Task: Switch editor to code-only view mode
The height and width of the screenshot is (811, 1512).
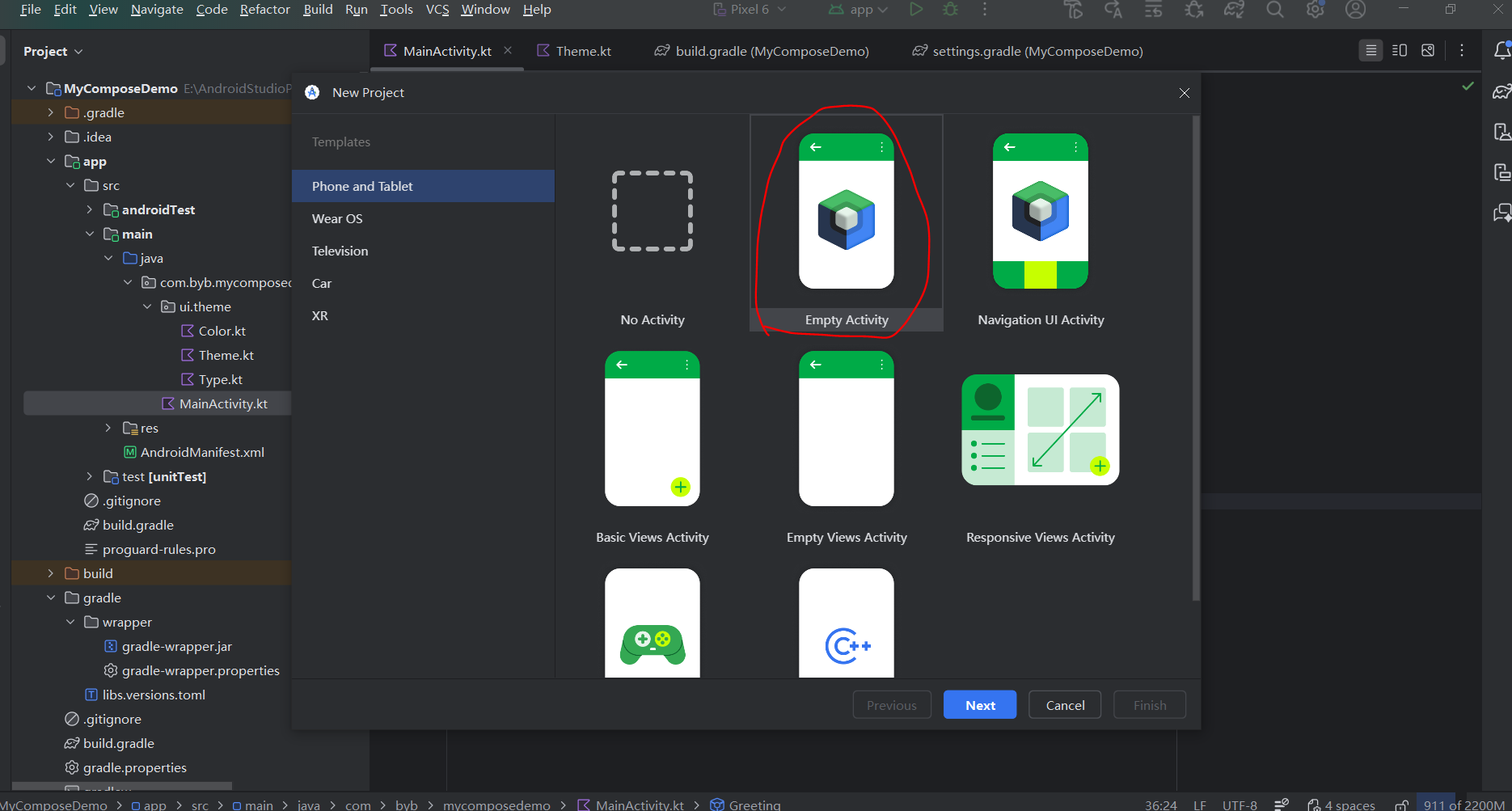Action: click(x=1371, y=51)
